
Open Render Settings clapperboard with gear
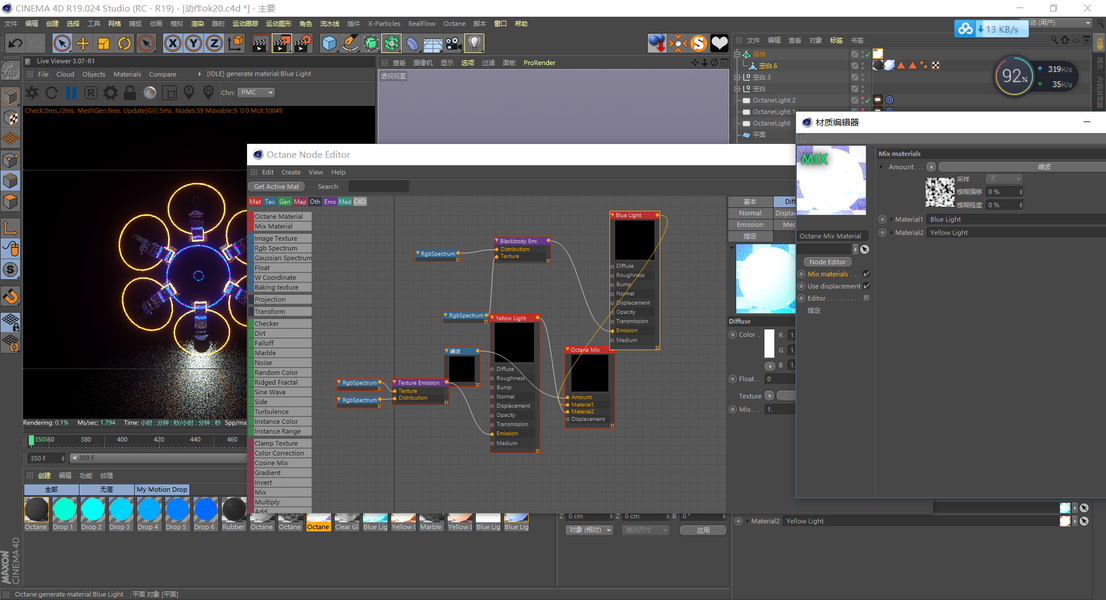click(x=303, y=44)
